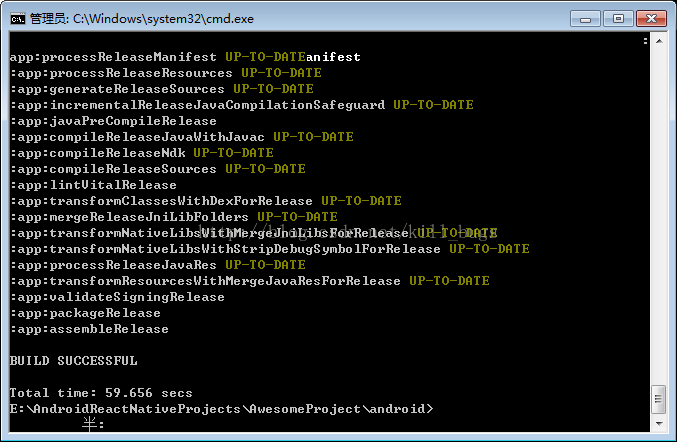Viewport: 677px width, 442px height.
Task: Click the scrollbar down arrow
Action: [x=659, y=423]
